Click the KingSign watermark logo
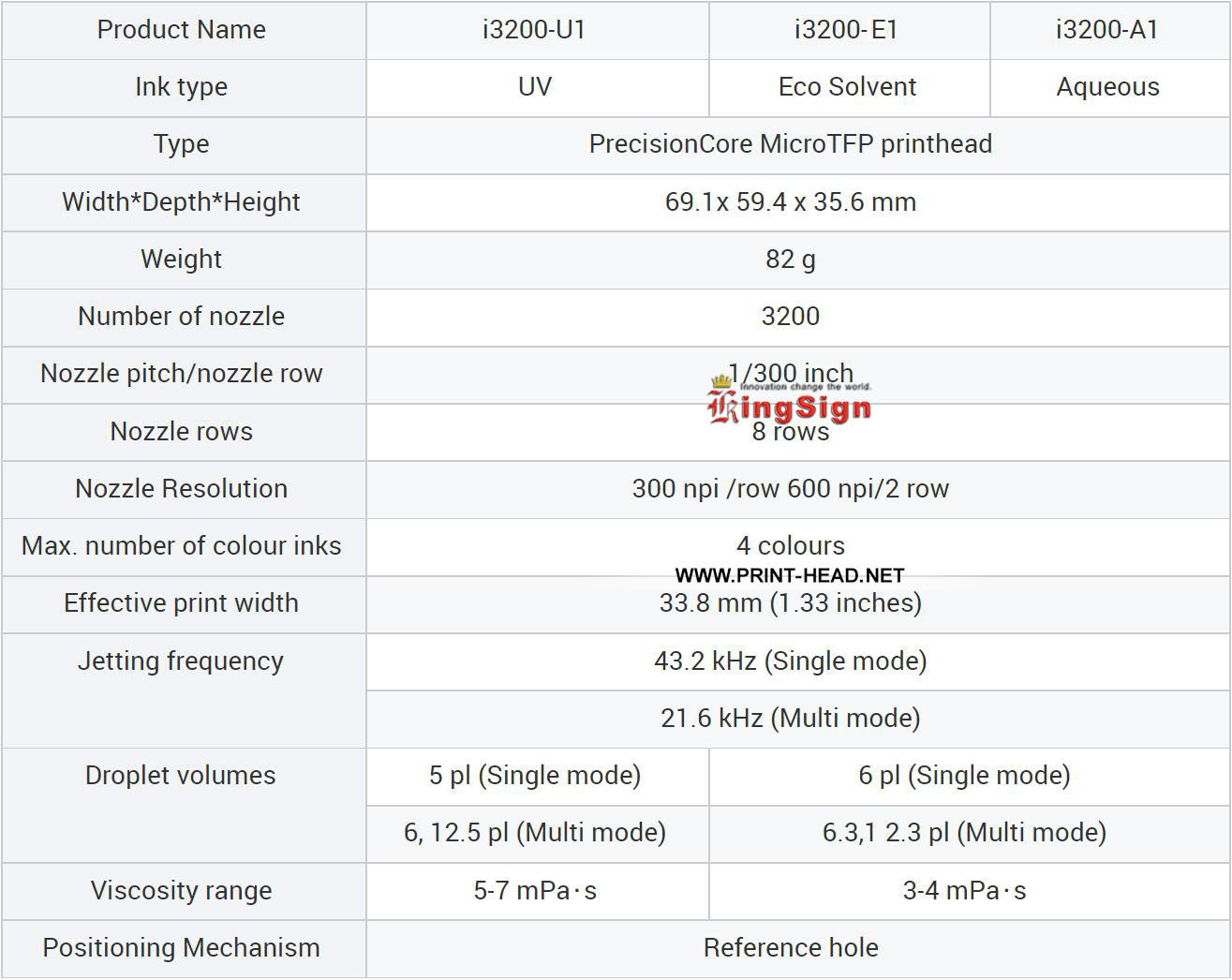1232x980 pixels. pyautogui.click(x=790, y=405)
